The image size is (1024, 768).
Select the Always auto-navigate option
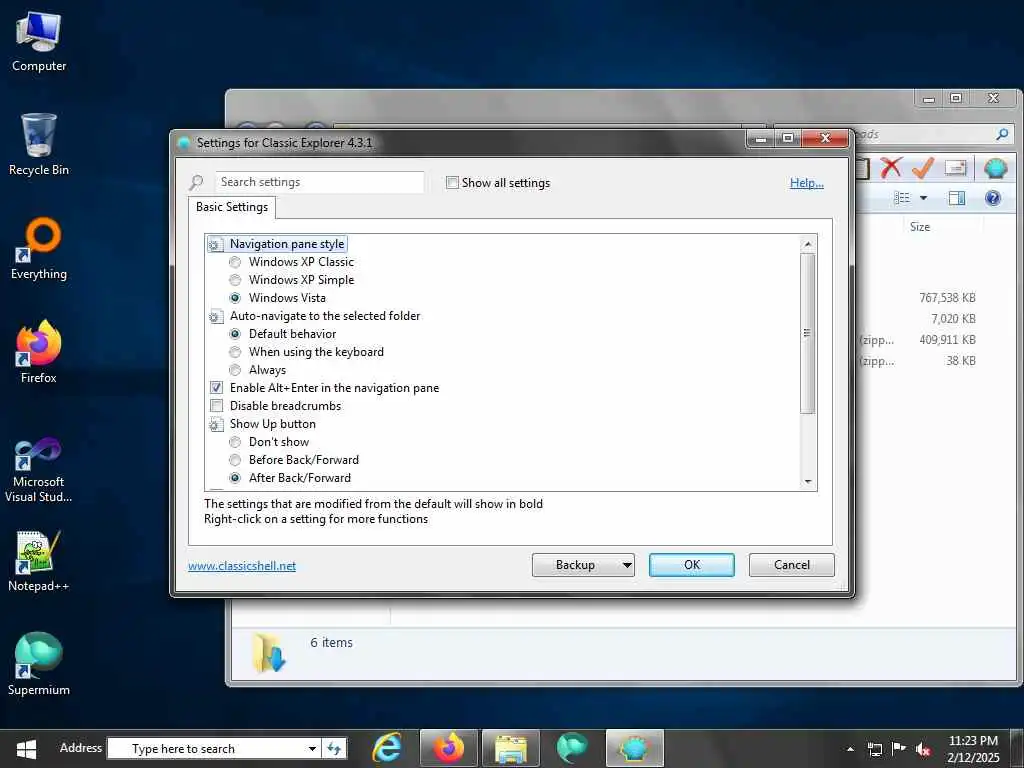235,370
